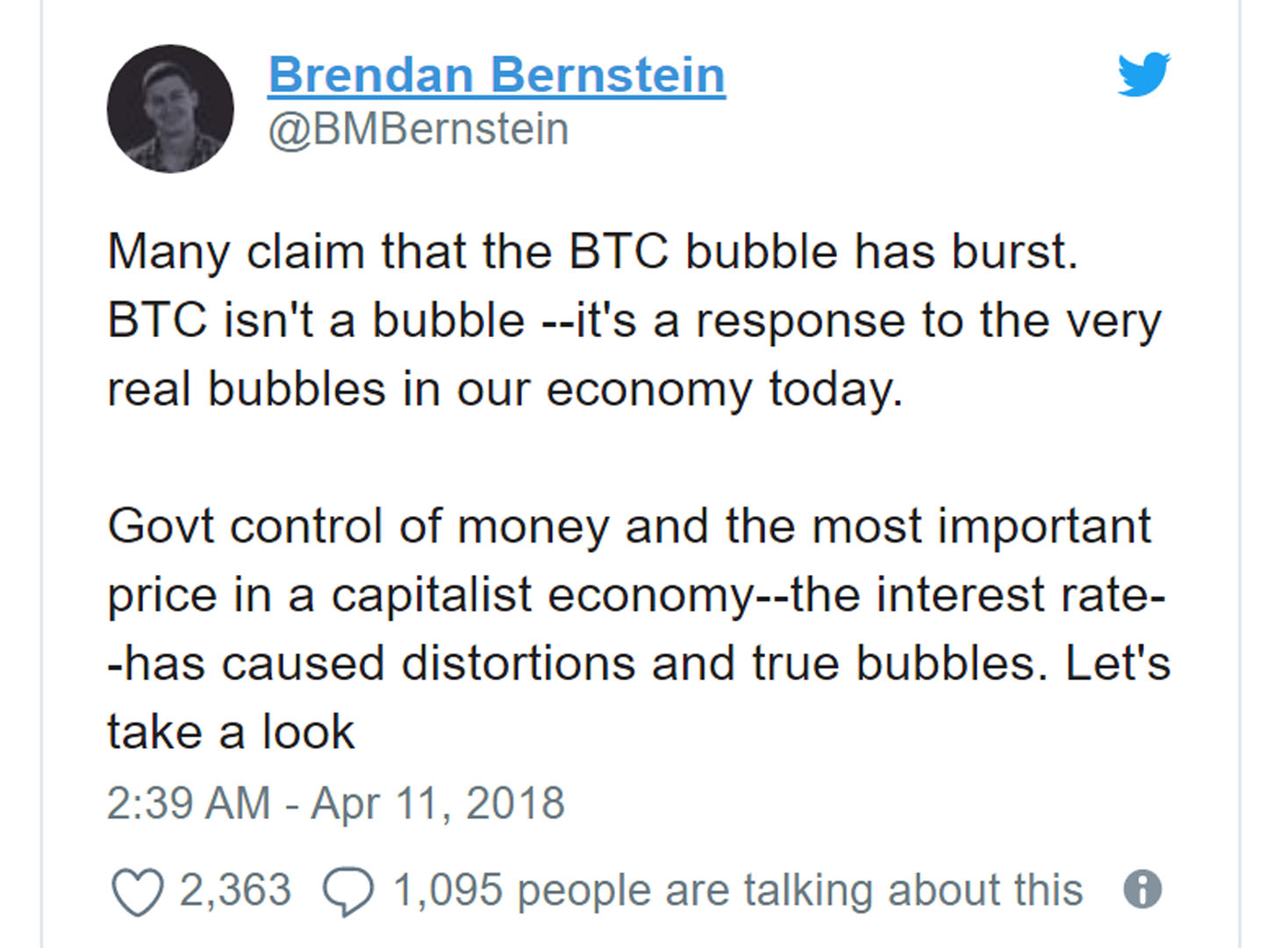The image size is (1288, 948).
Task: Click the 2,363 likes count
Action: (x=235, y=890)
